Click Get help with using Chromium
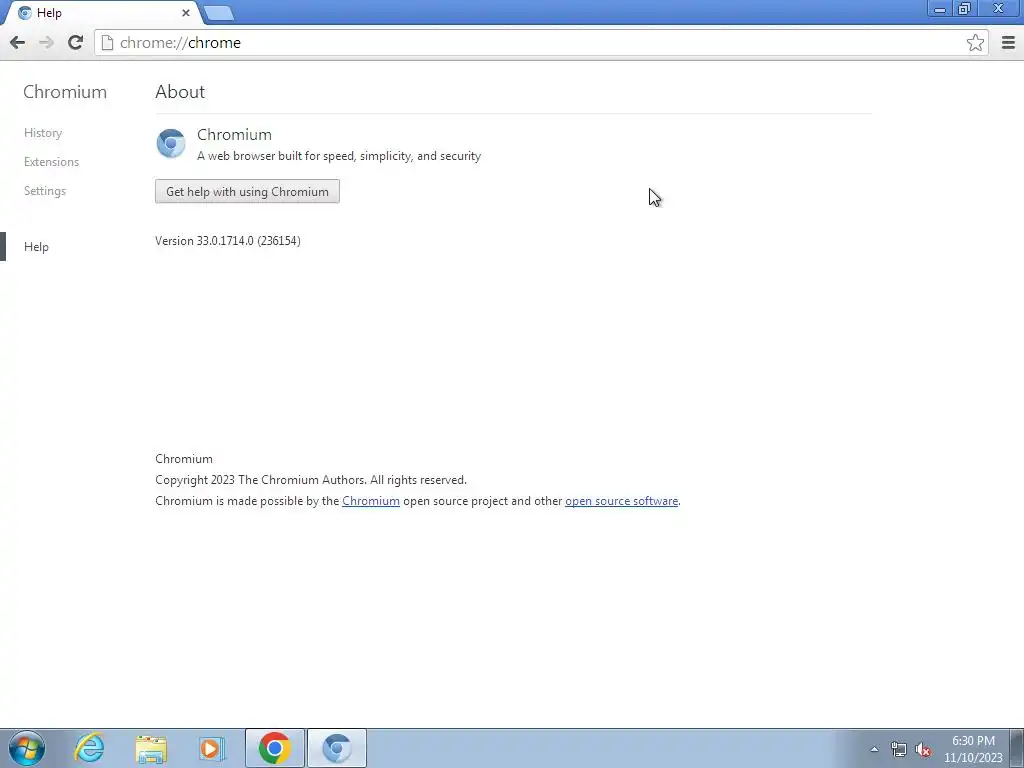This screenshot has height=768, width=1024. (x=248, y=191)
